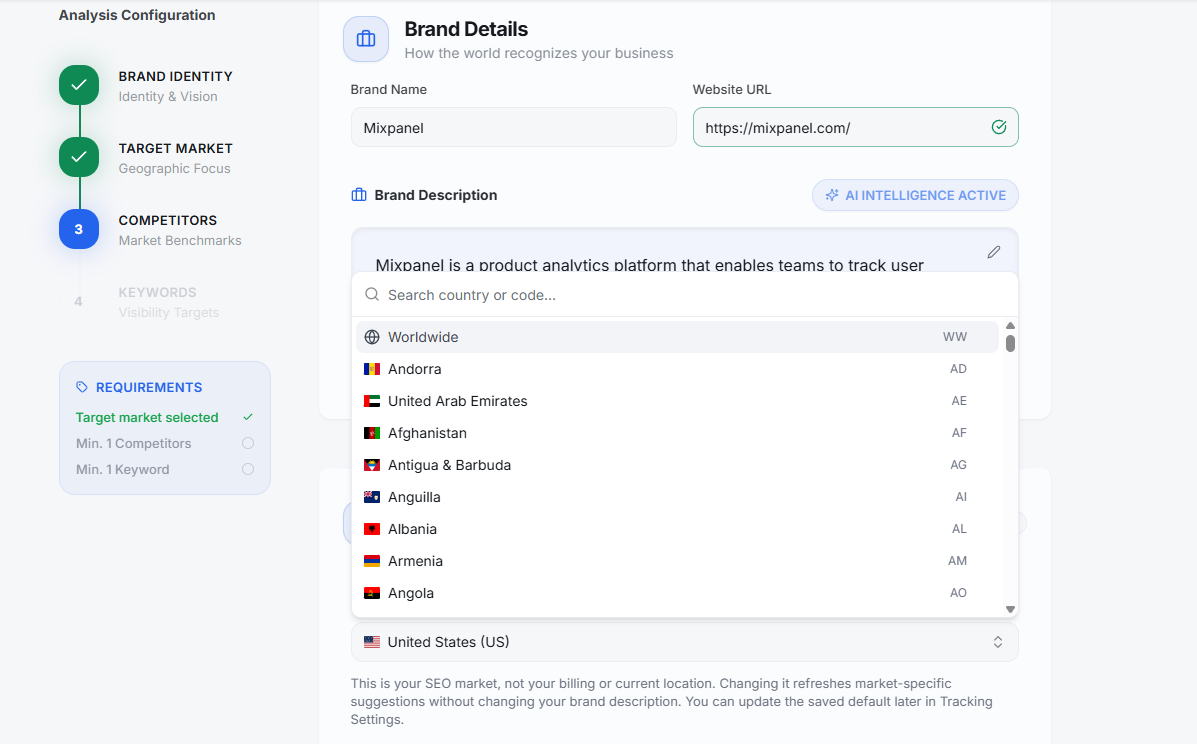The height and width of the screenshot is (744, 1197).
Task: Pick Antigua & Barbuda from the list
Action: tap(677, 465)
